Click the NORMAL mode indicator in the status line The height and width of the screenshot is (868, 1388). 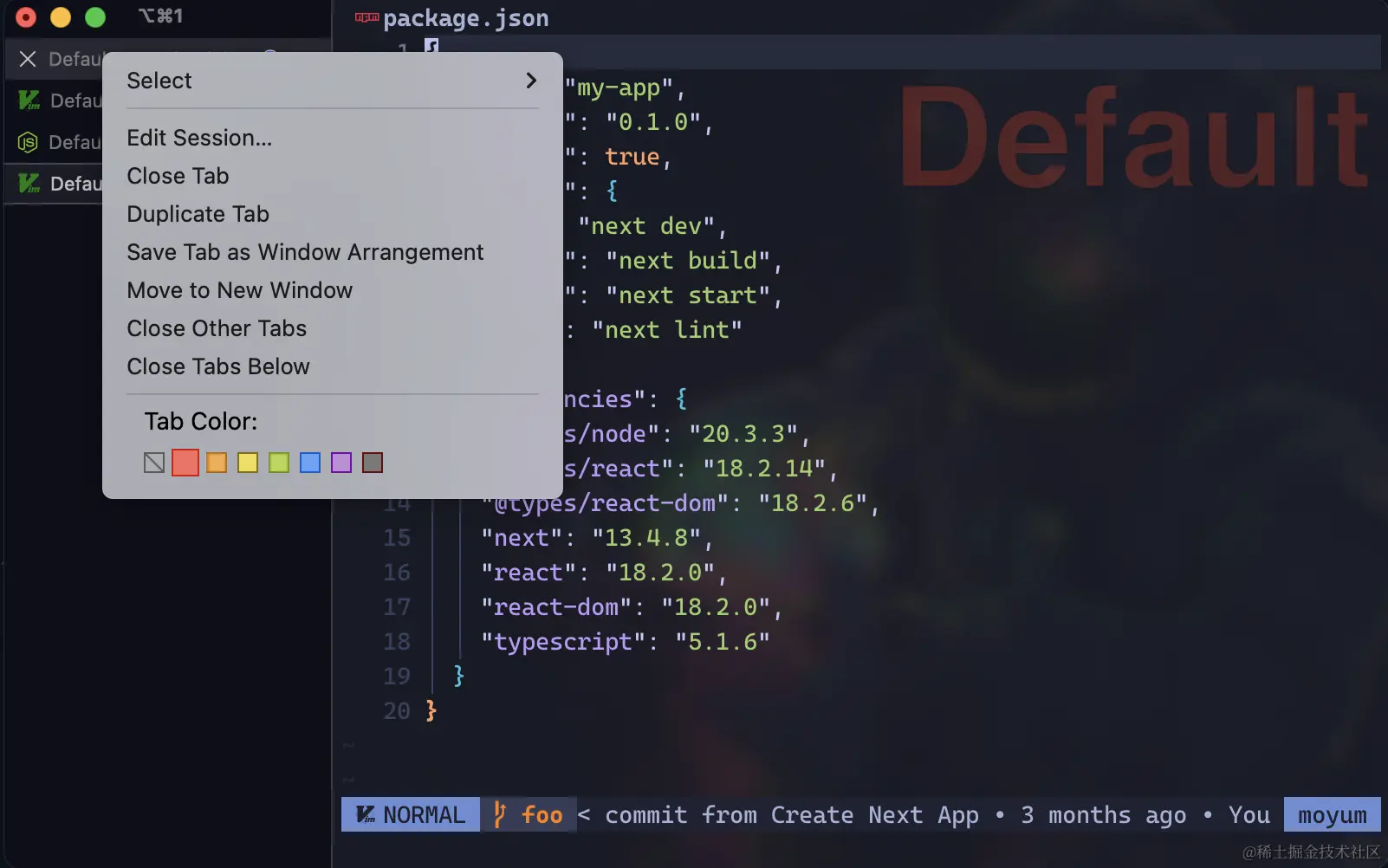coord(411,814)
